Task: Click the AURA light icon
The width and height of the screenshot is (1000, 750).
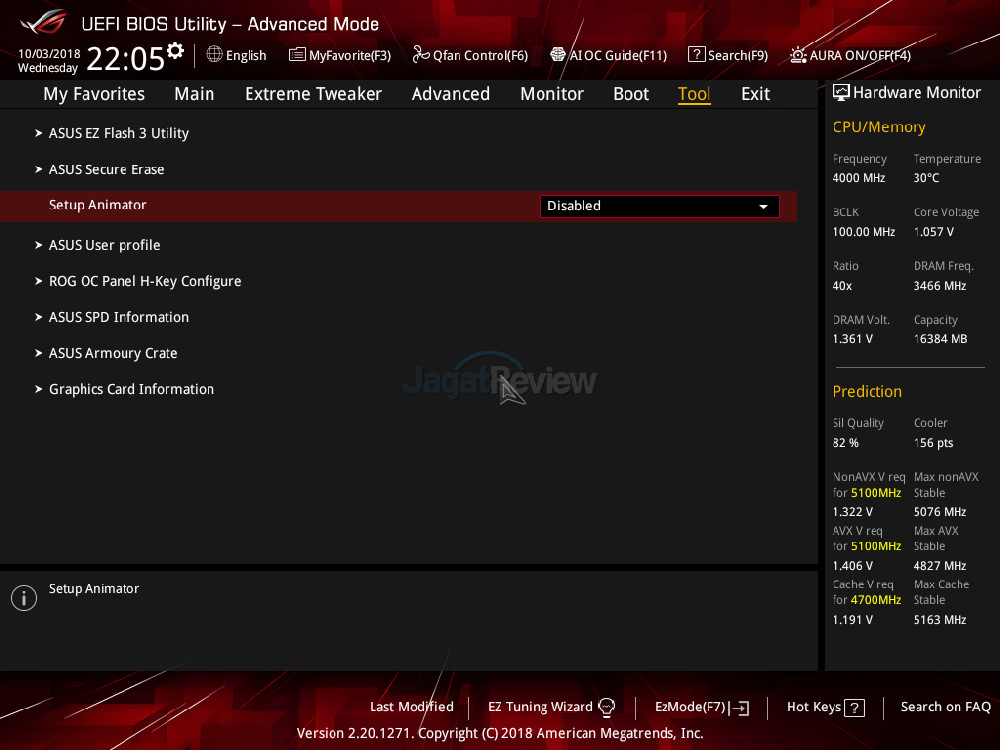Action: pyautogui.click(x=798, y=55)
